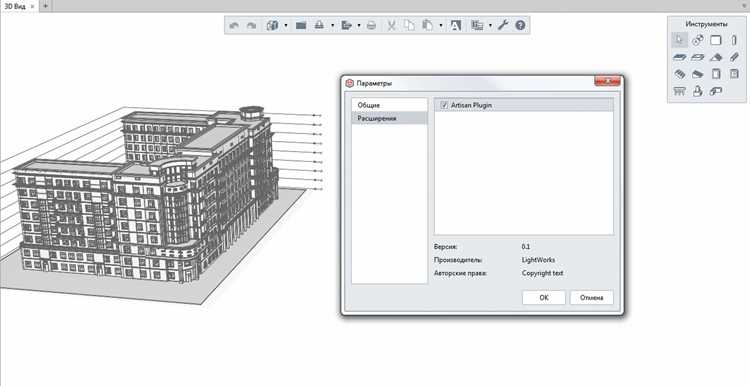Viewport: 750px width, 386px height.
Task: Click the Инструменты panel title
Action: click(x=706, y=24)
